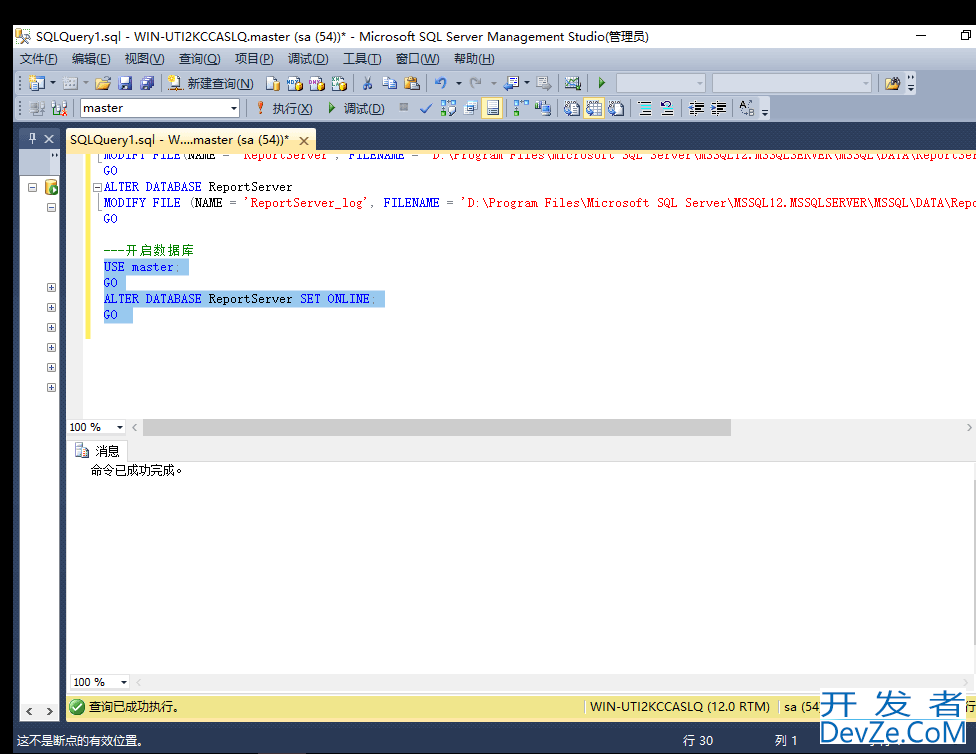The width and height of the screenshot is (976, 754).
Task: Click the 新建查询(N) button
Action: click(x=210, y=83)
